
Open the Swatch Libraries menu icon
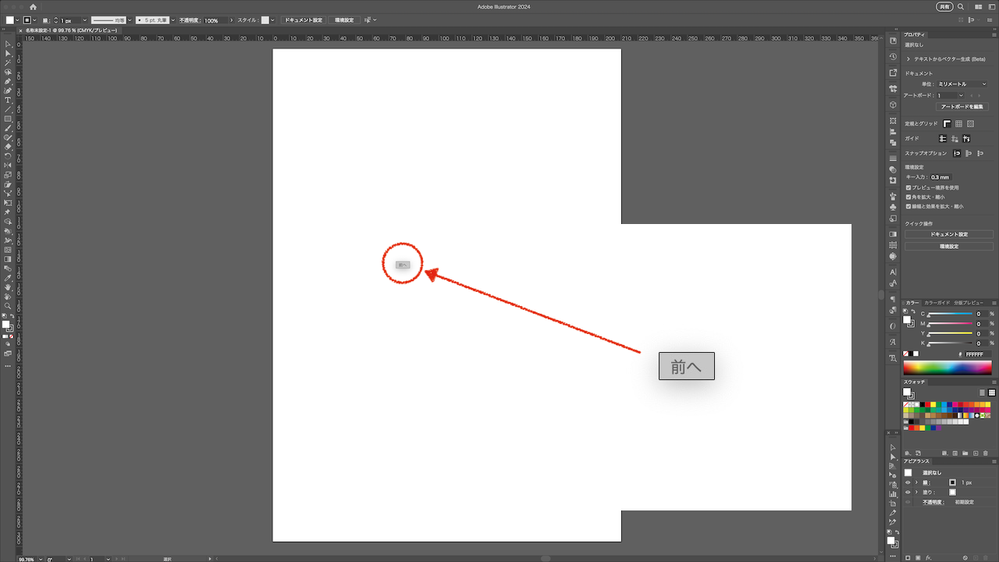(x=907, y=453)
